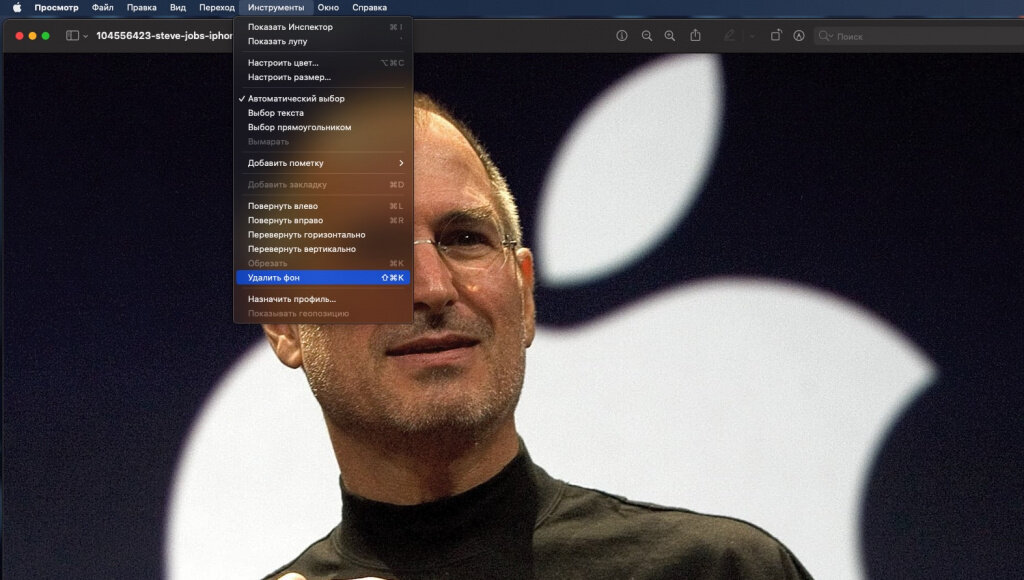
Task: Open the Переход menu
Action: point(217,8)
